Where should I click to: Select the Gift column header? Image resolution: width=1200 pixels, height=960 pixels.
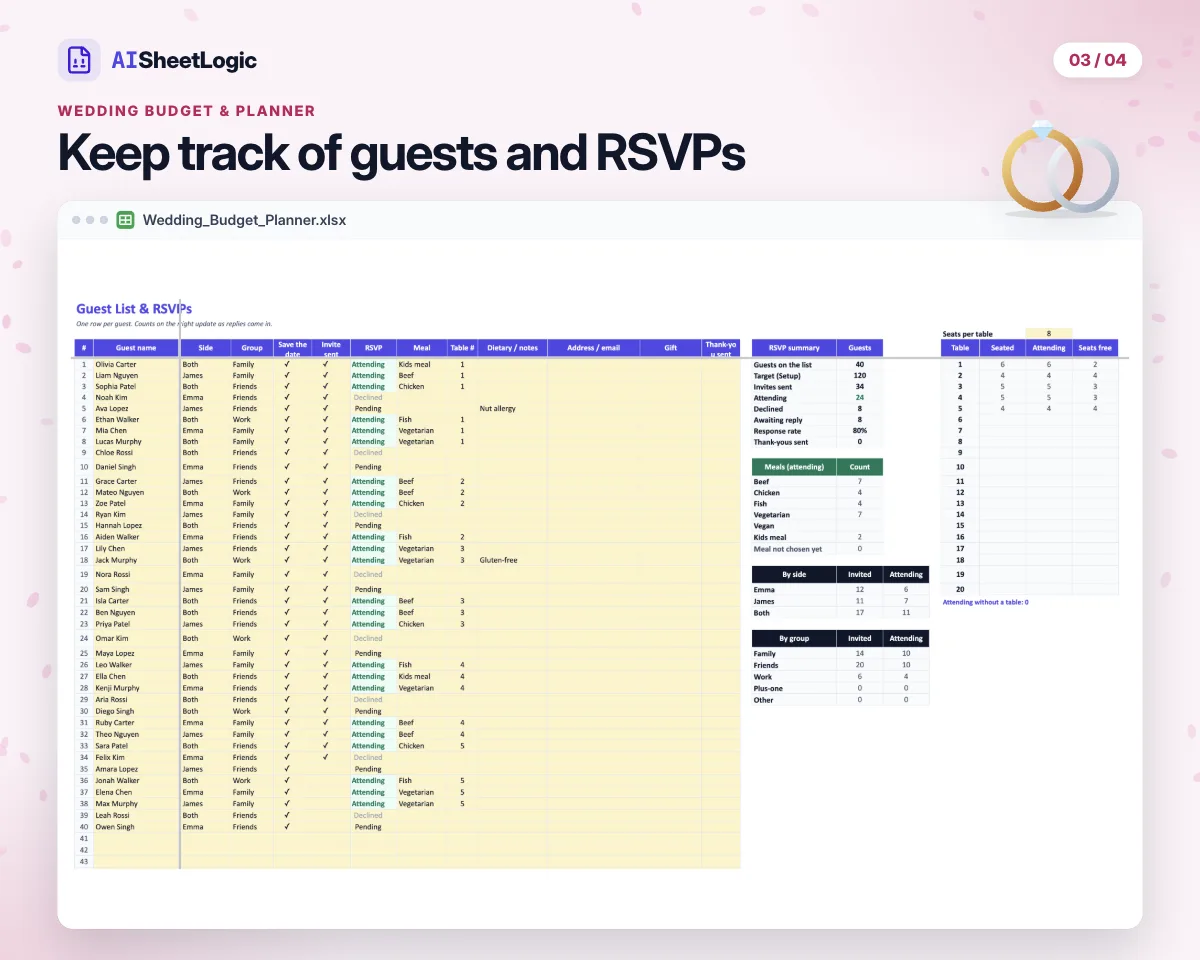point(671,348)
